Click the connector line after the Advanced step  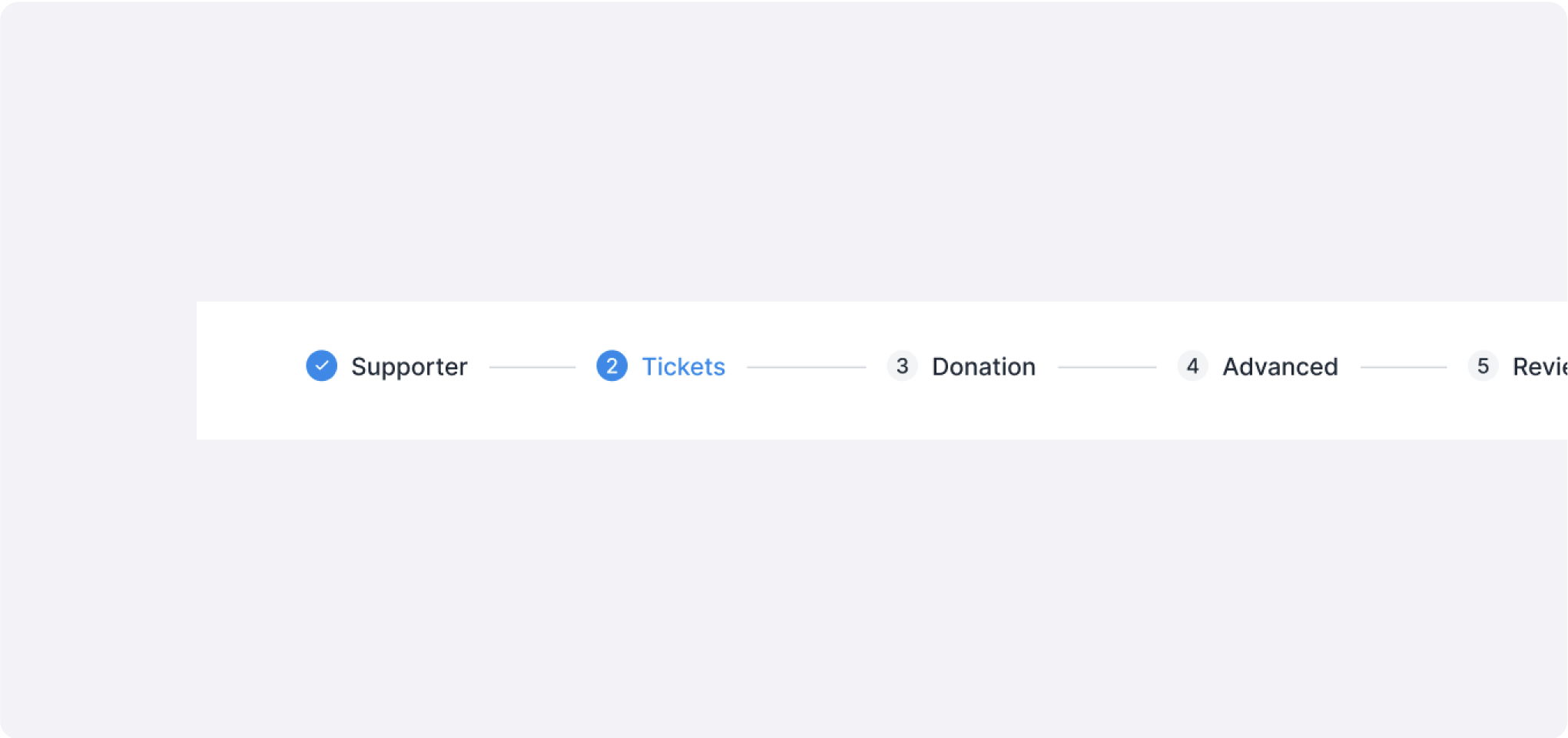[x=1403, y=367]
